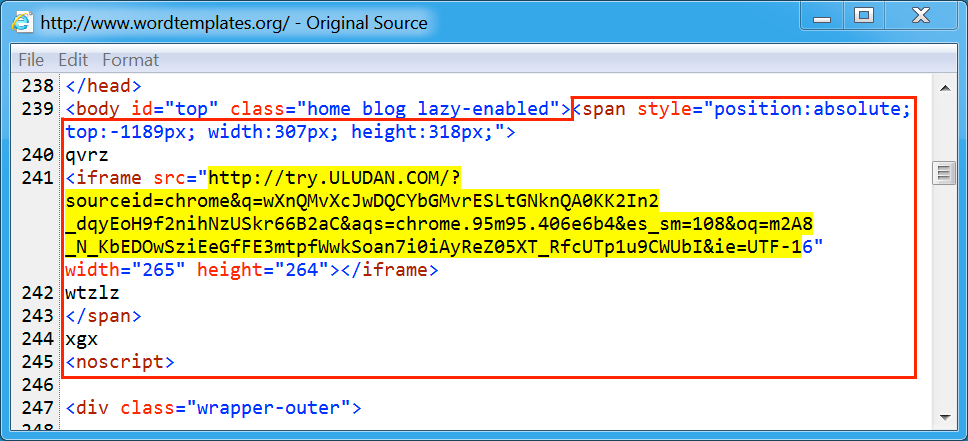Click the text qvrz on line 240

point(87,155)
